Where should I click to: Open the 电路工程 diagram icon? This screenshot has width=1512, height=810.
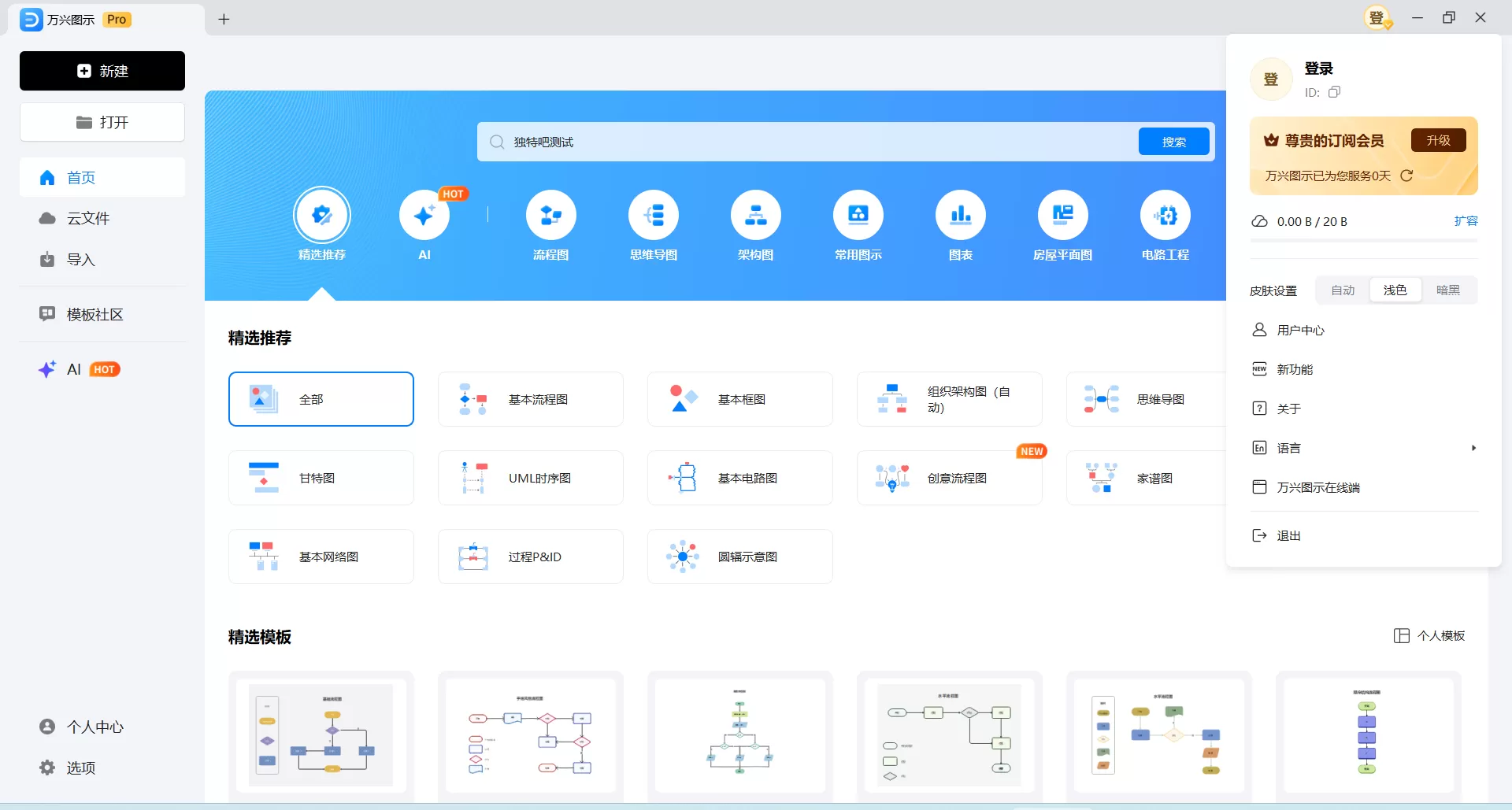[1165, 214]
